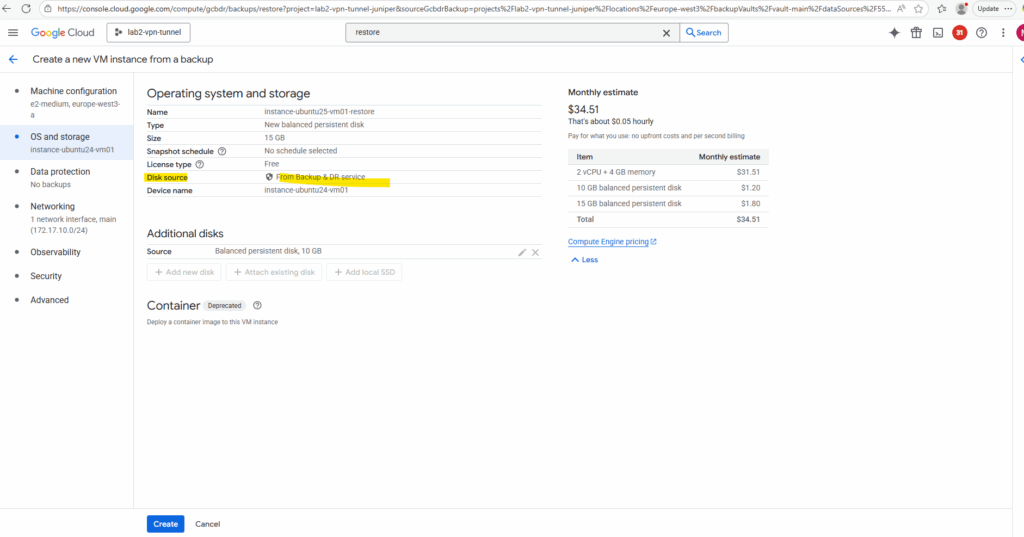Show help for License type

click(x=200, y=165)
